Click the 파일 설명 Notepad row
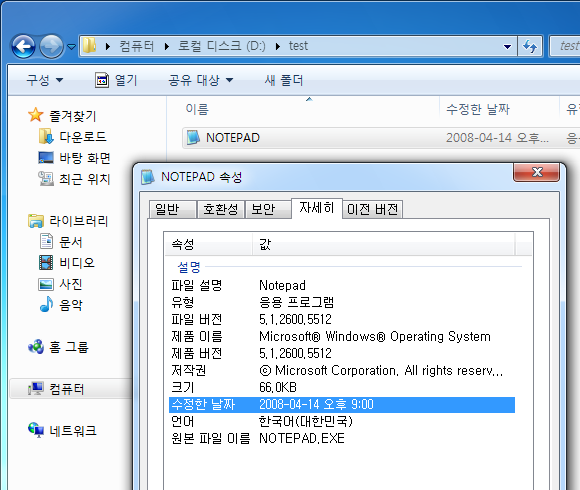 [342, 285]
